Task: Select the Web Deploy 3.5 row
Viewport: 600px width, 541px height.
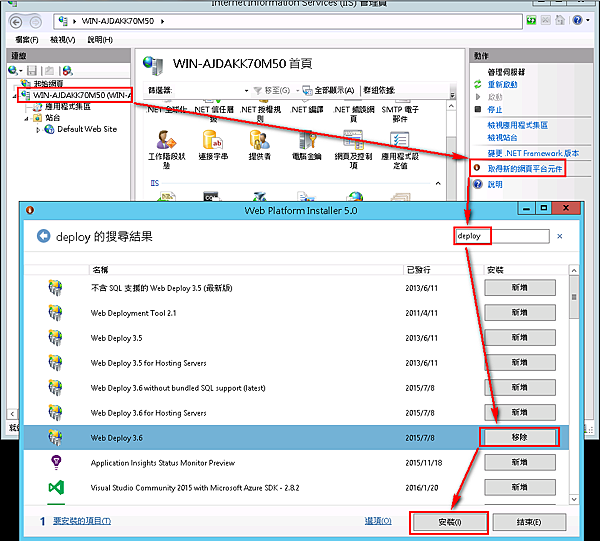Action: coord(296,338)
